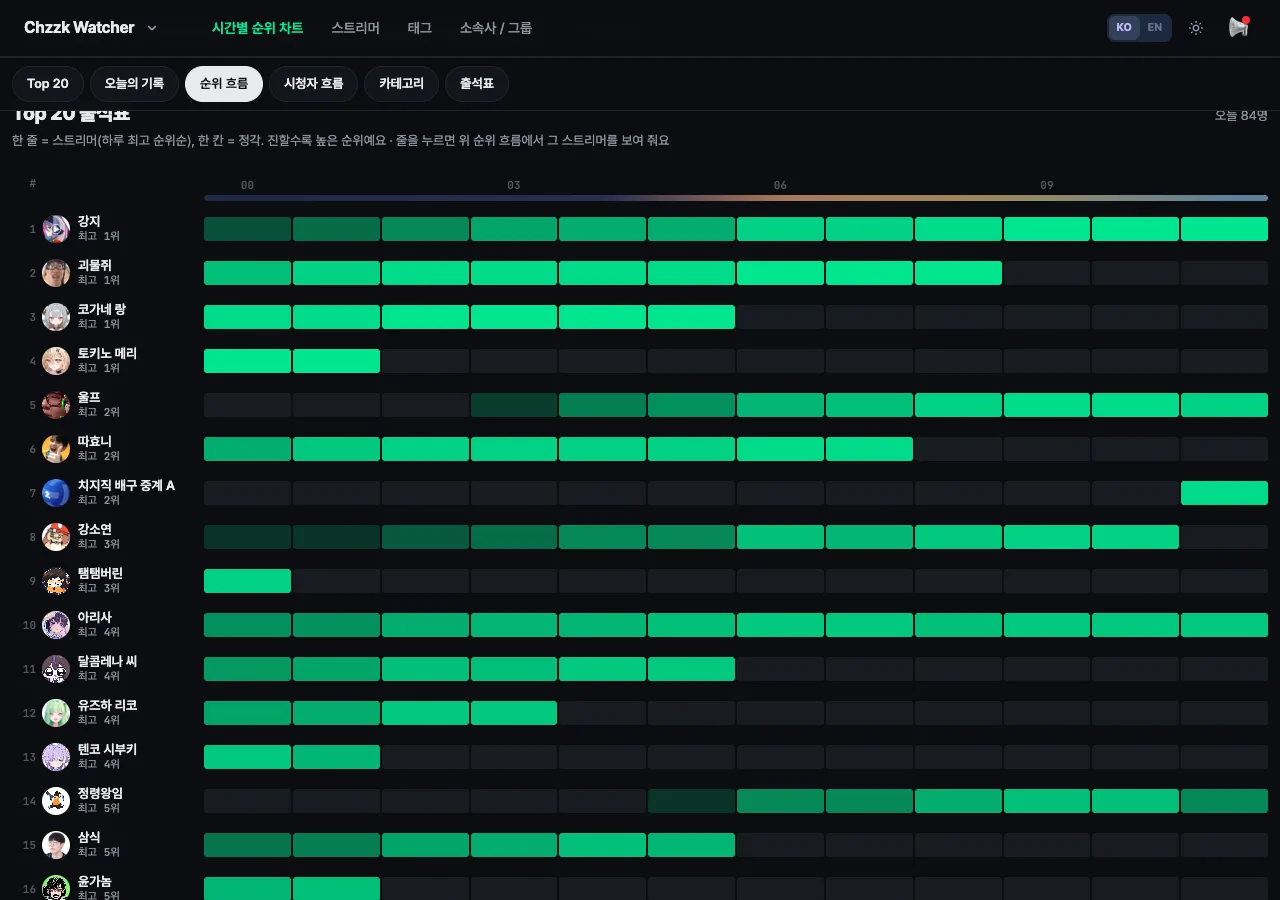
Task: Select the 카테고리 tab
Action: [x=401, y=84]
